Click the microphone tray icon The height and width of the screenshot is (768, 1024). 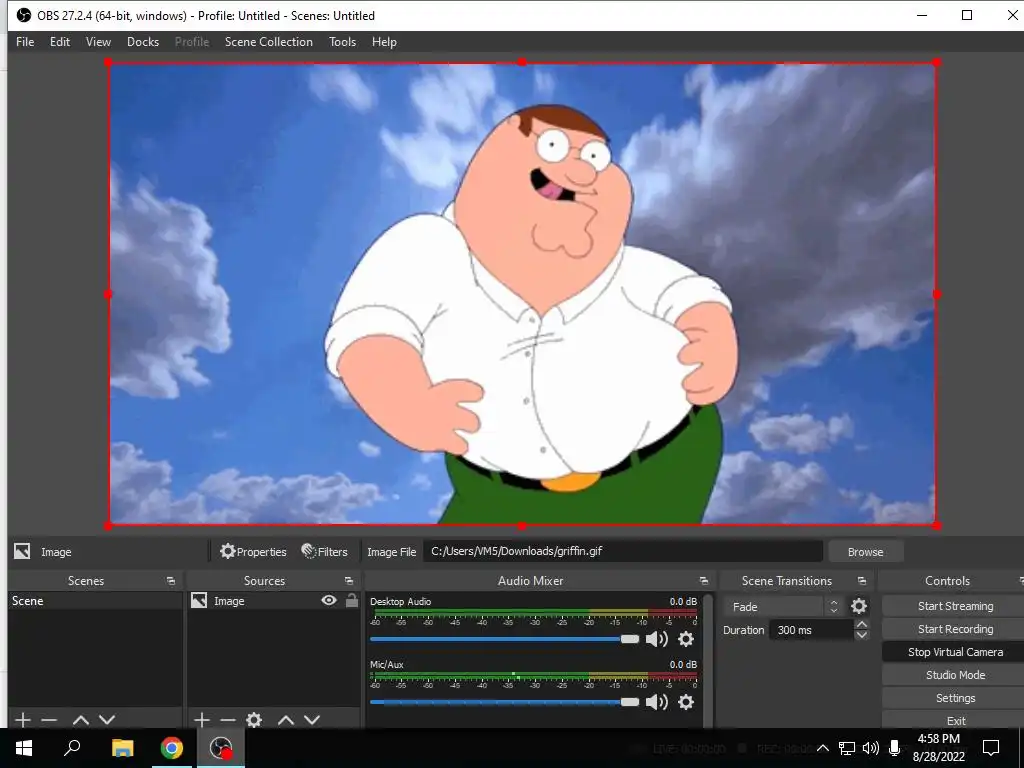(895, 748)
